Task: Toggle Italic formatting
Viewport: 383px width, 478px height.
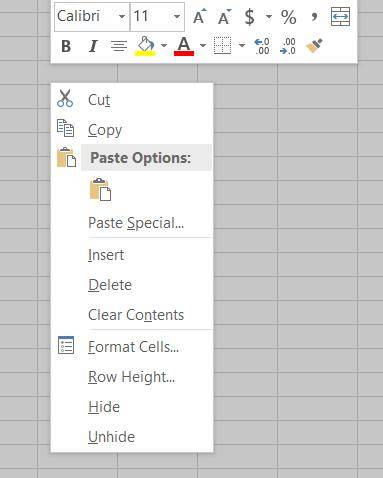Action: pyautogui.click(x=93, y=46)
